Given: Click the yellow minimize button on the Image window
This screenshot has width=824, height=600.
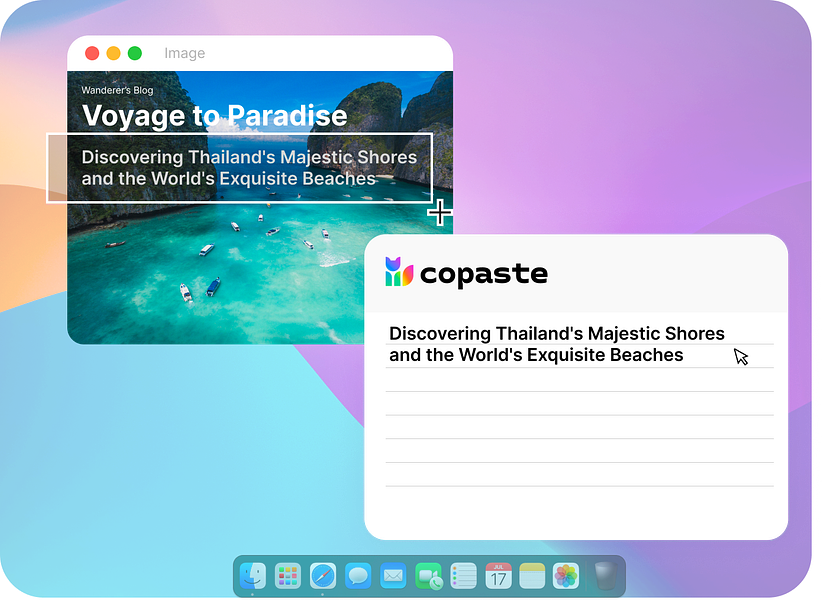Looking at the screenshot, I should coord(114,53).
